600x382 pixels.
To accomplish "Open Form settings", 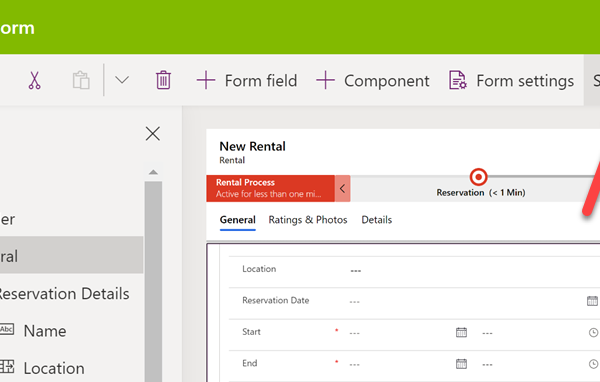I will click(x=511, y=80).
